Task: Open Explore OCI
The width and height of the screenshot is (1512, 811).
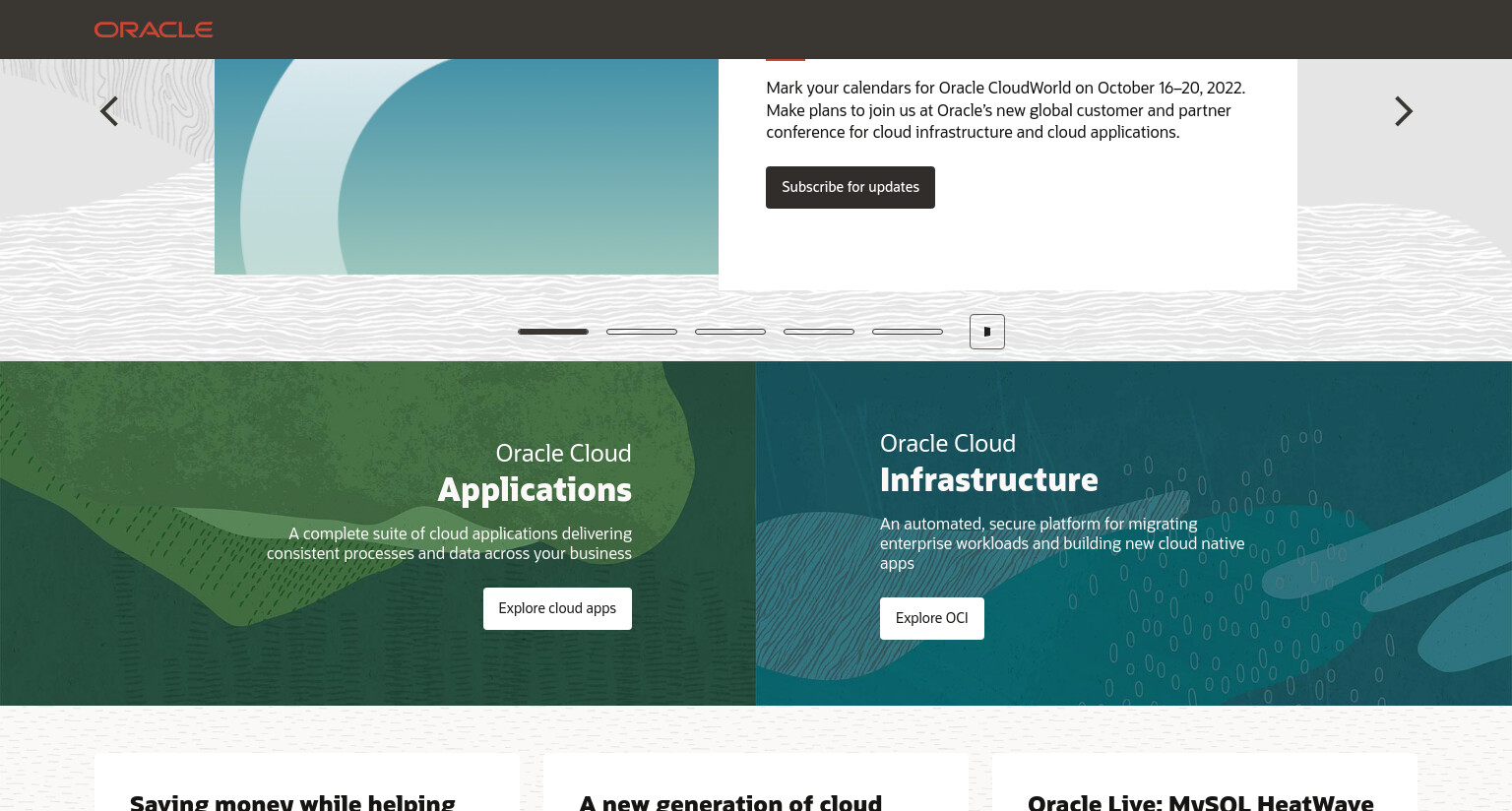Action: click(932, 618)
